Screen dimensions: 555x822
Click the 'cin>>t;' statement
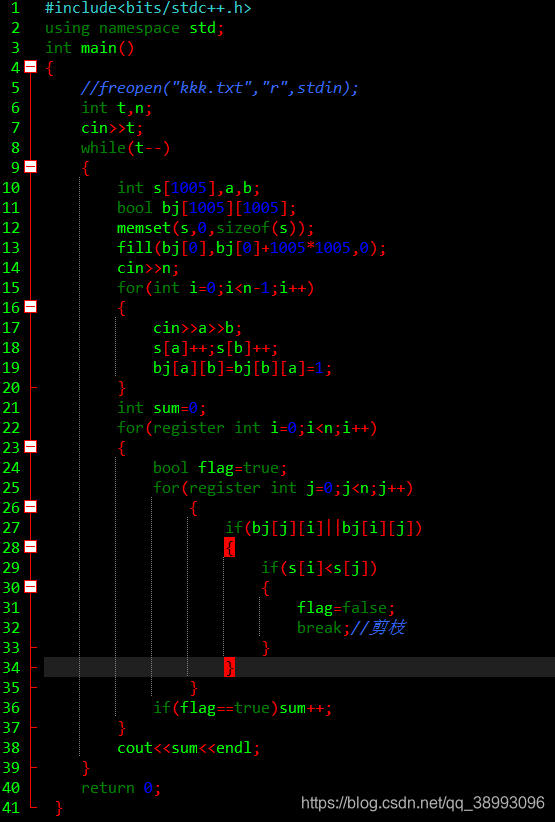112,128
